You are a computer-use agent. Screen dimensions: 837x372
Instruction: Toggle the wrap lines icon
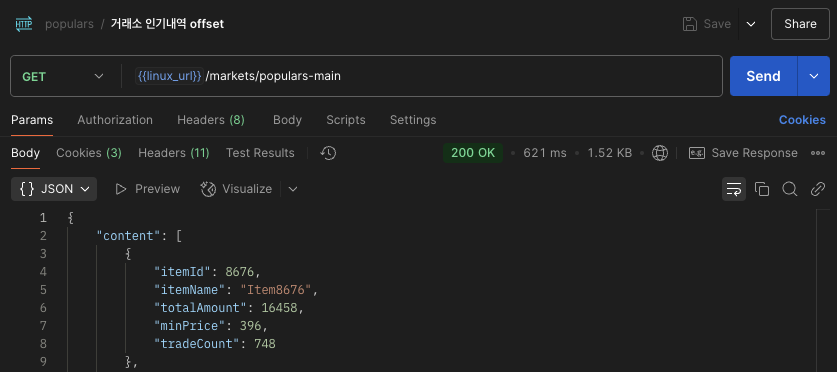click(734, 189)
